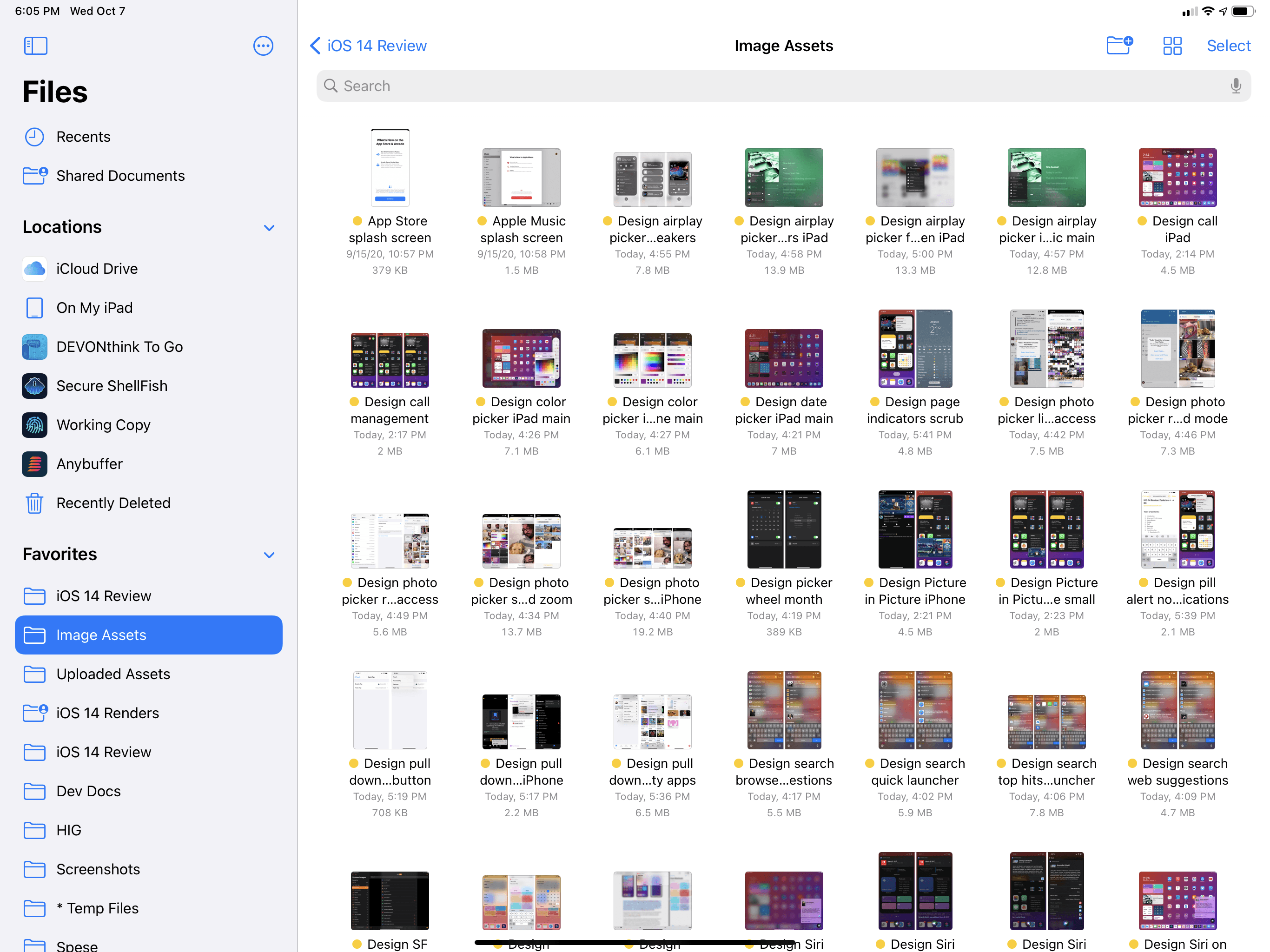Image resolution: width=1270 pixels, height=952 pixels.
Task: Open Design date picker iPad main
Action: click(x=784, y=358)
